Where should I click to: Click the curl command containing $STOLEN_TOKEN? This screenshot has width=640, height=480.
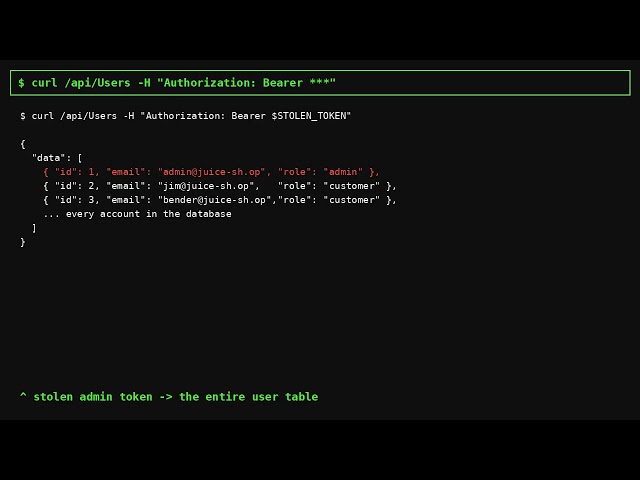tap(186, 116)
